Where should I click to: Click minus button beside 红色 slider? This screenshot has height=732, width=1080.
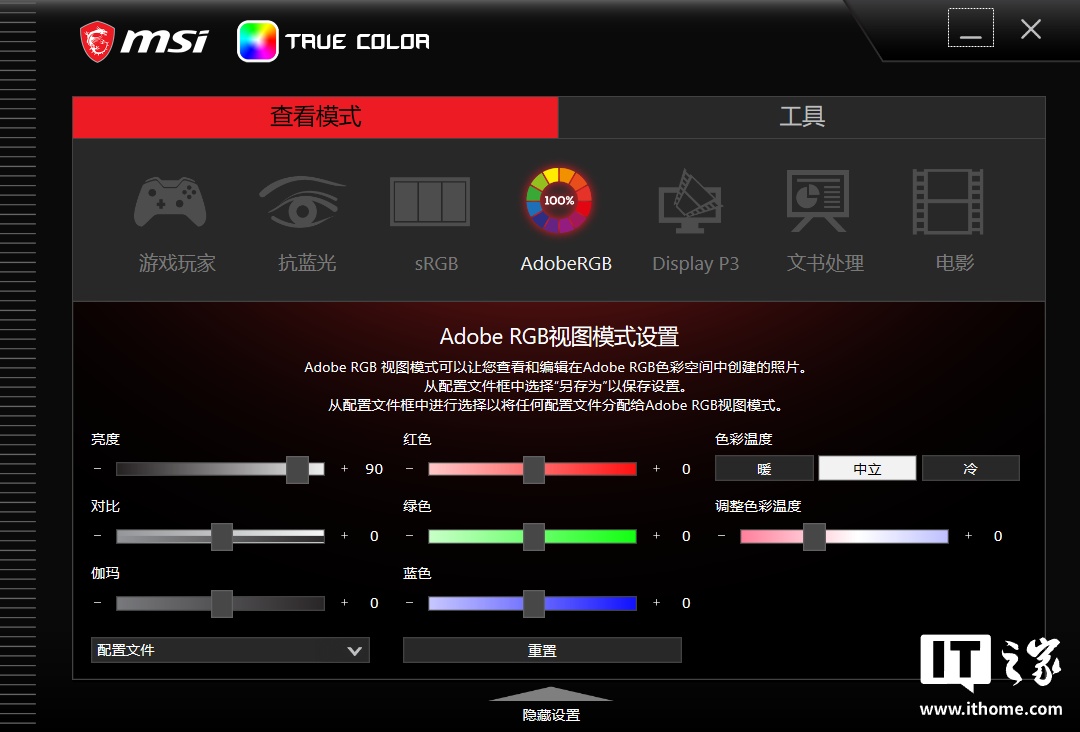410,469
